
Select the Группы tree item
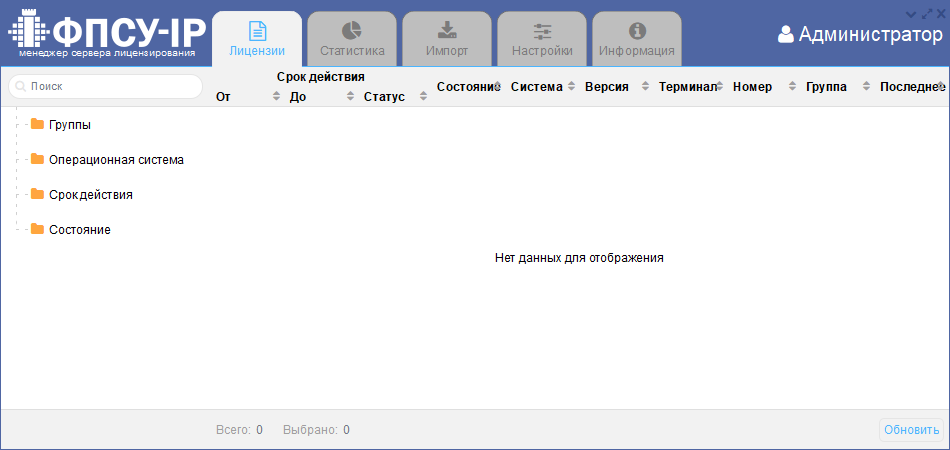click(x=70, y=125)
